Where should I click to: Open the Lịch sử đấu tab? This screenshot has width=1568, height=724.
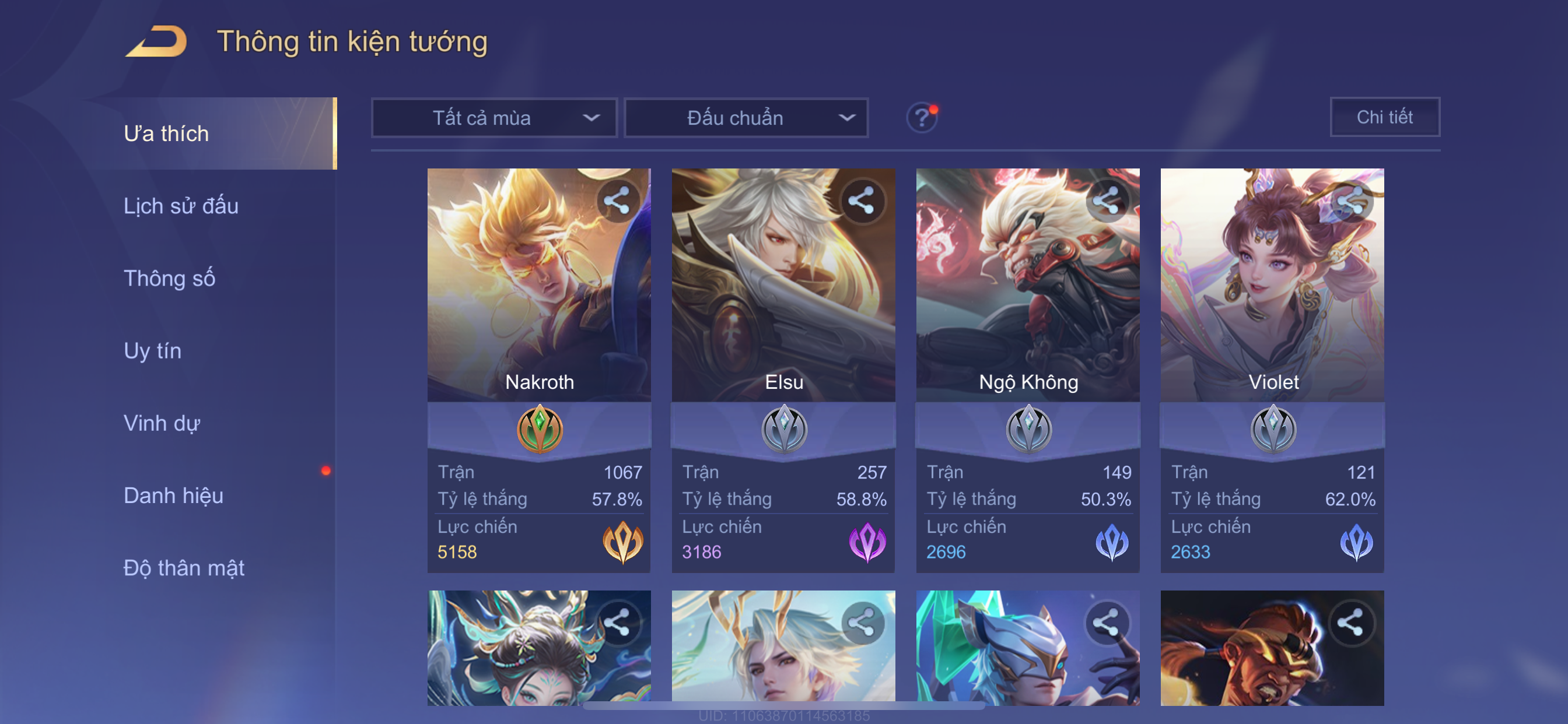coord(181,206)
